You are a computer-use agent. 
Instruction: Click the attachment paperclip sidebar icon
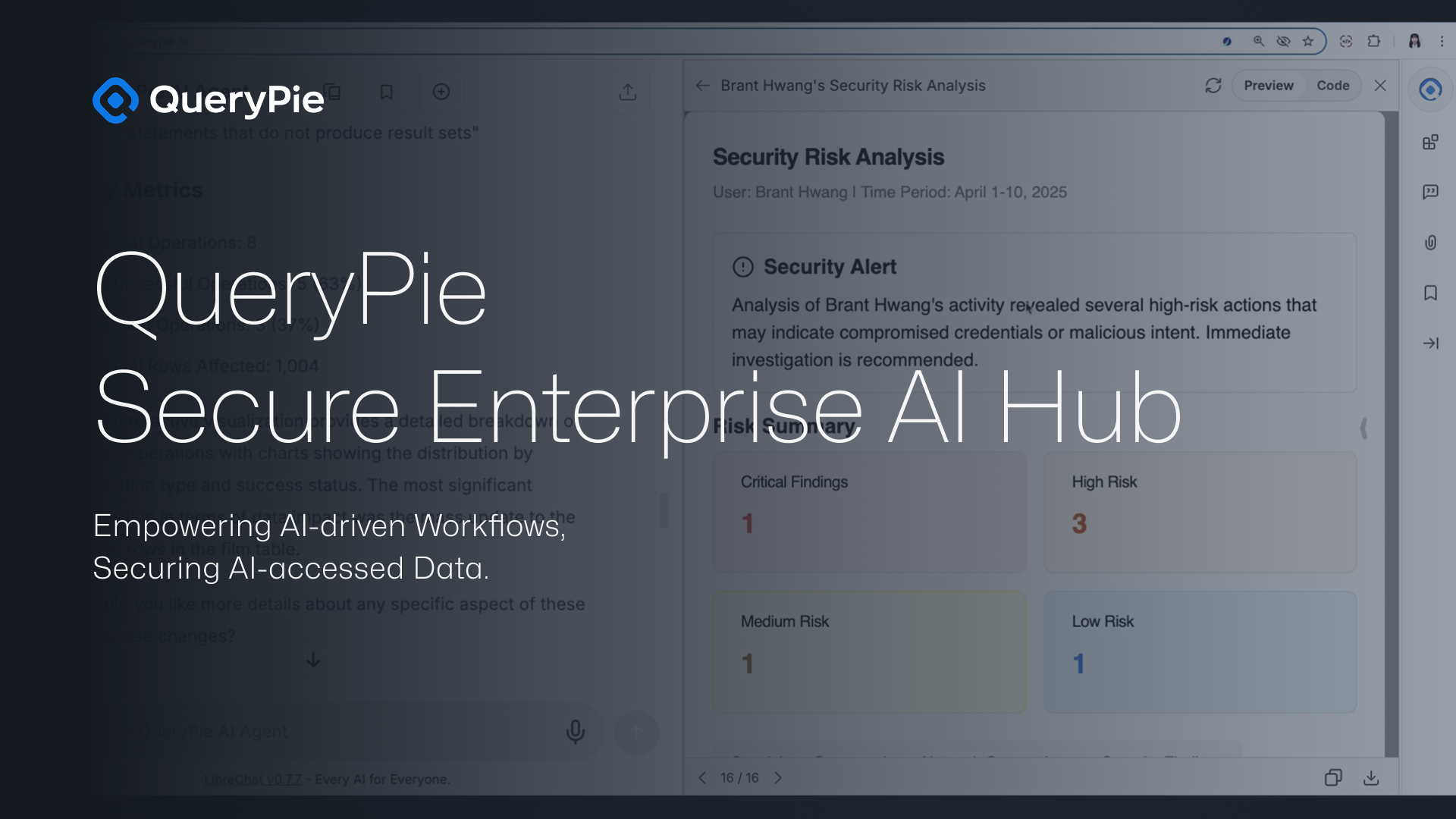pos(1430,243)
